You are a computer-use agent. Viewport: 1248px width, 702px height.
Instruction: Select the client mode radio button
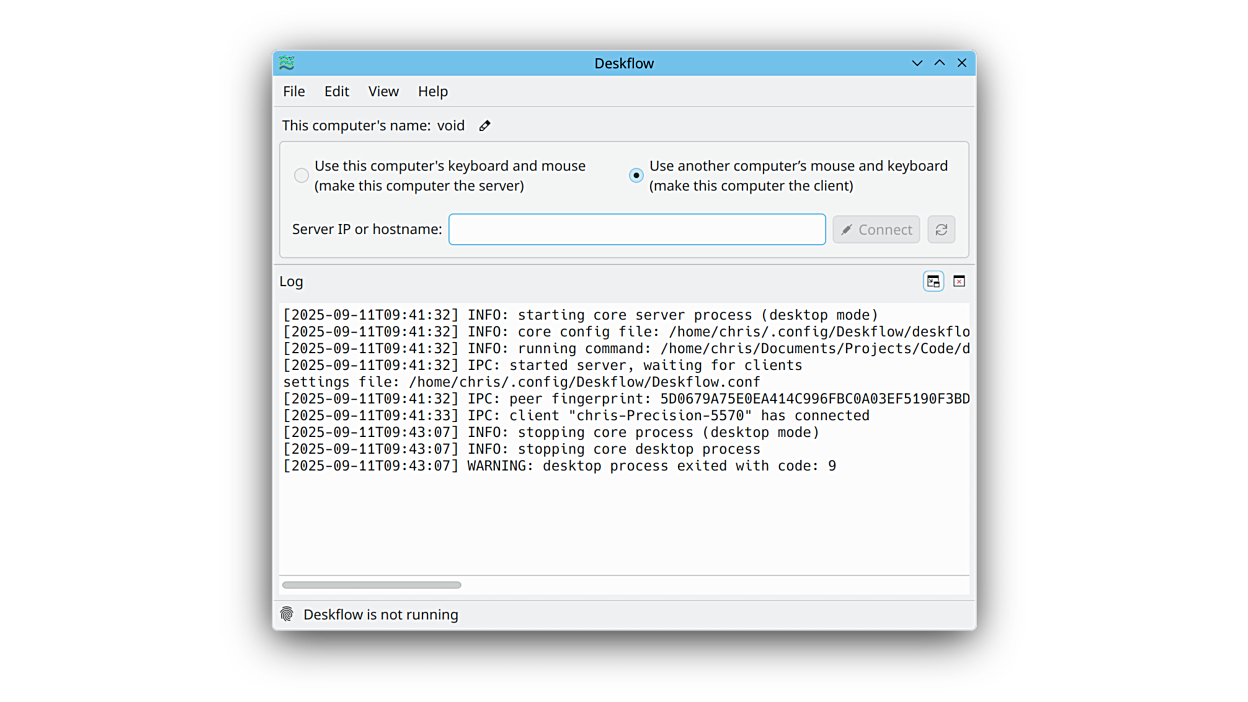point(636,176)
